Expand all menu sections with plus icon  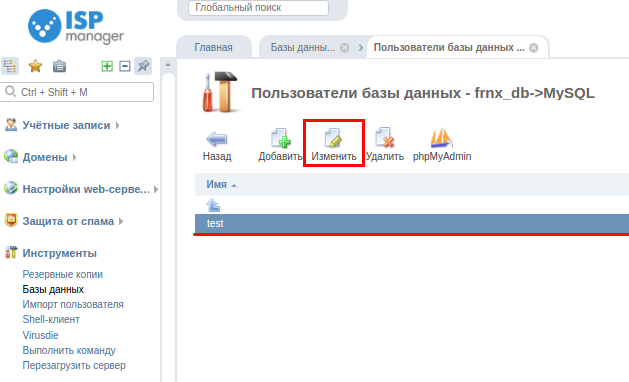click(107, 66)
